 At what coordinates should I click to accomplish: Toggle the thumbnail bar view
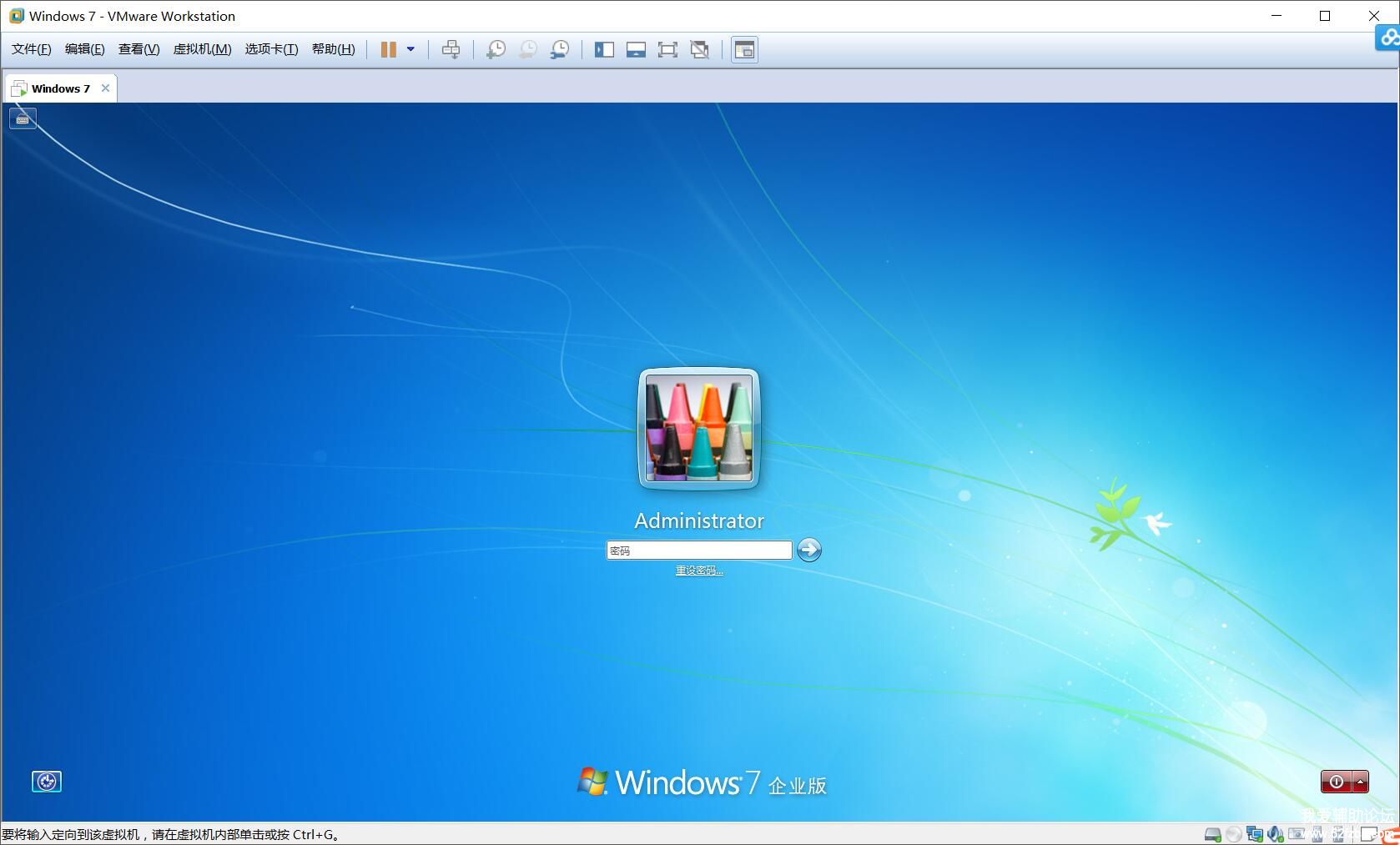click(x=636, y=49)
